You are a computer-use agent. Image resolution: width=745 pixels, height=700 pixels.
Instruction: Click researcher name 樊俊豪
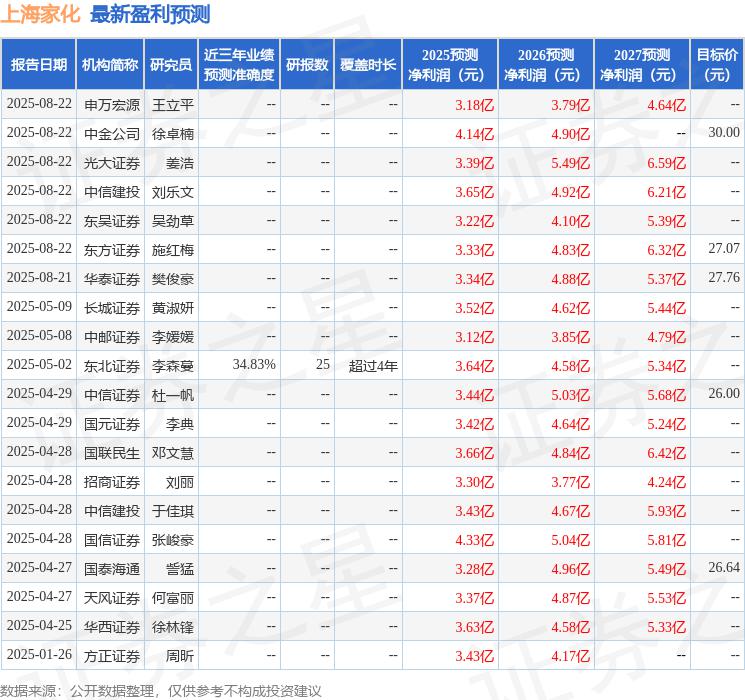(x=173, y=278)
